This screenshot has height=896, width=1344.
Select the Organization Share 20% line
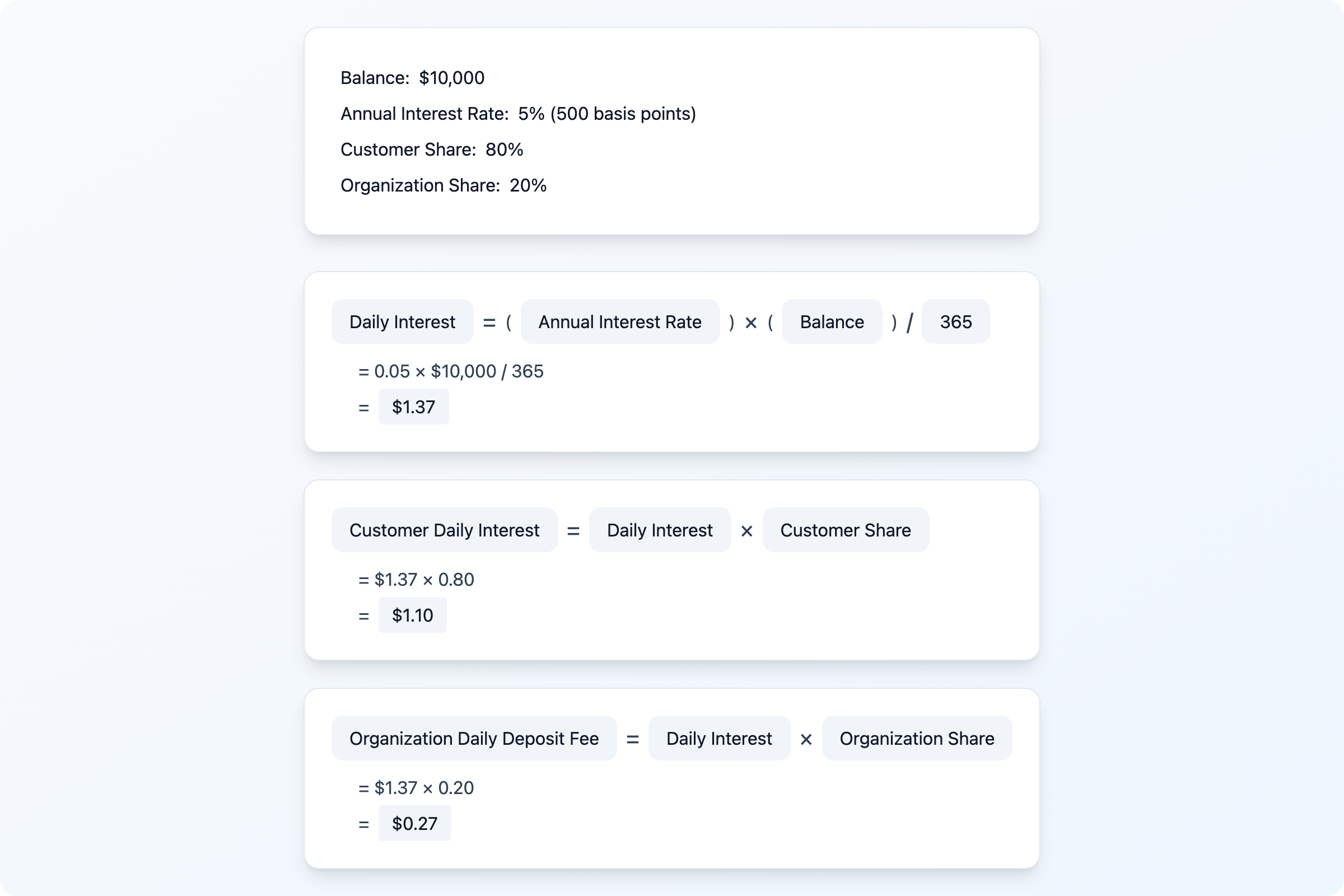pyautogui.click(x=443, y=186)
